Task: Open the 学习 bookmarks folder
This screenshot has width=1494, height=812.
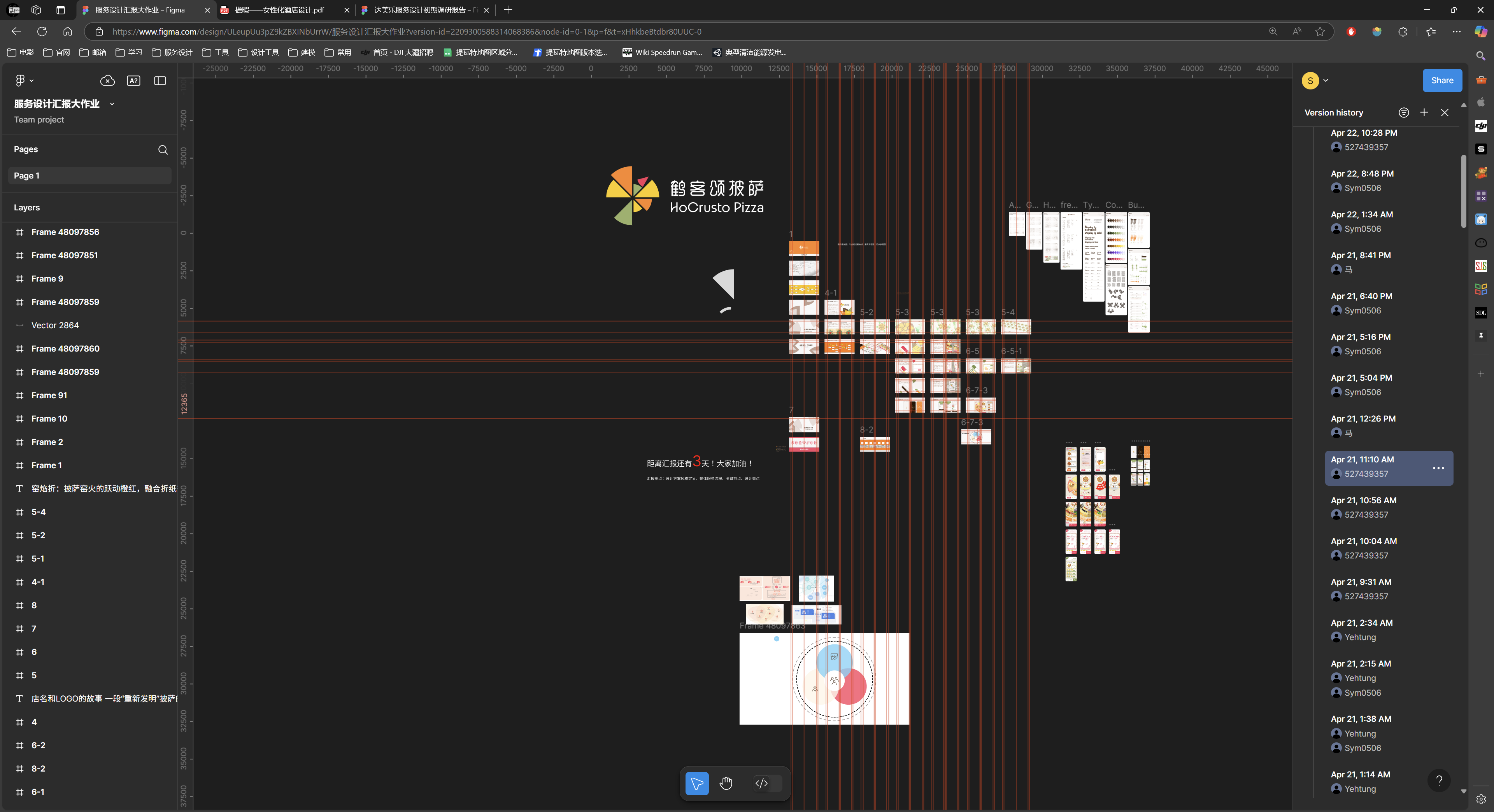Action: [x=129, y=52]
